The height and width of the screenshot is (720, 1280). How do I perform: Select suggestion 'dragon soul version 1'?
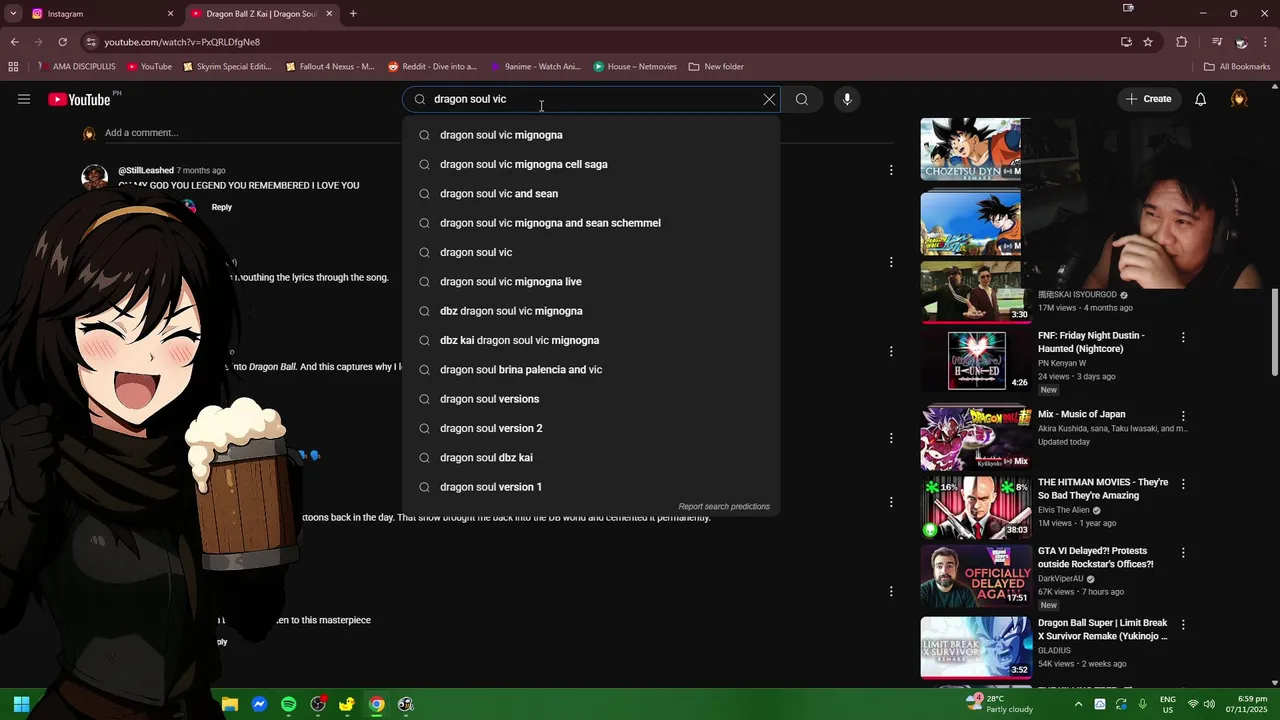tap(591, 487)
